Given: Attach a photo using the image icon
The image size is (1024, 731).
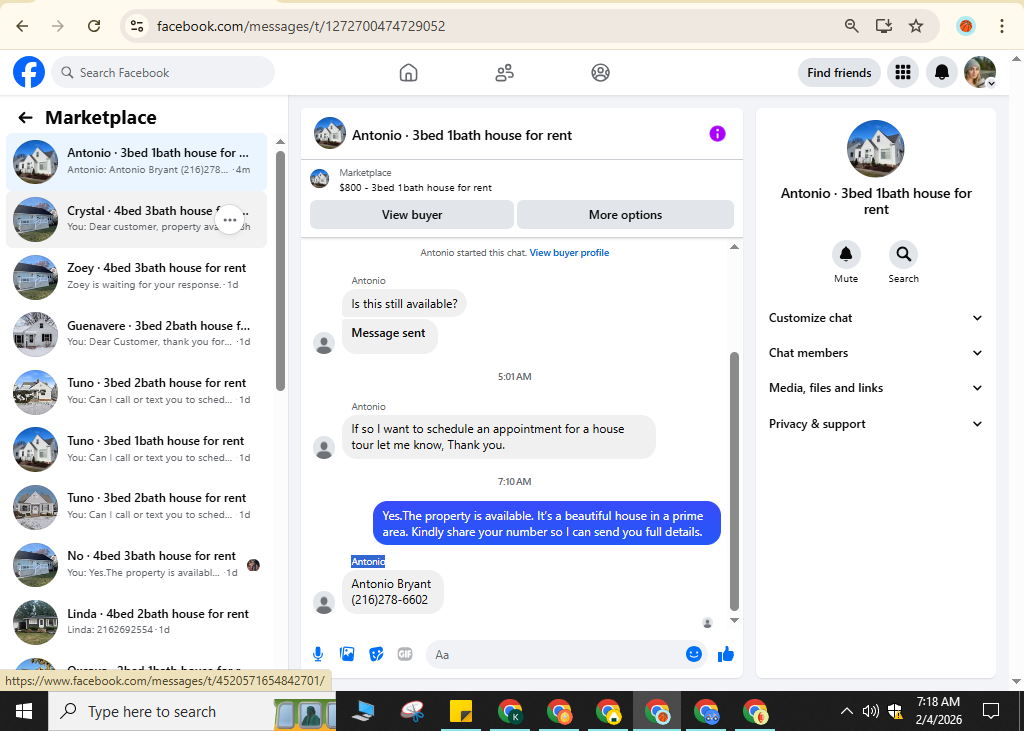Looking at the screenshot, I should [347, 654].
